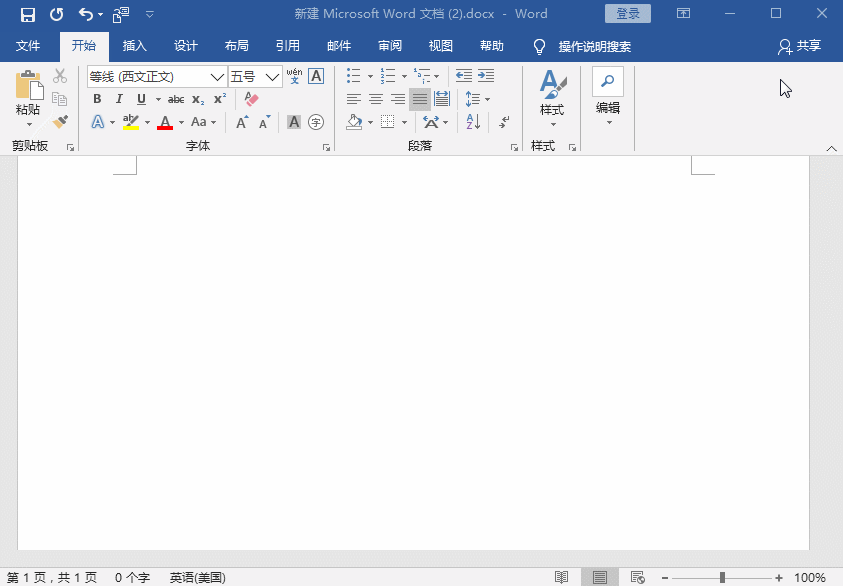Toggle Bold formatting

pos(97,99)
